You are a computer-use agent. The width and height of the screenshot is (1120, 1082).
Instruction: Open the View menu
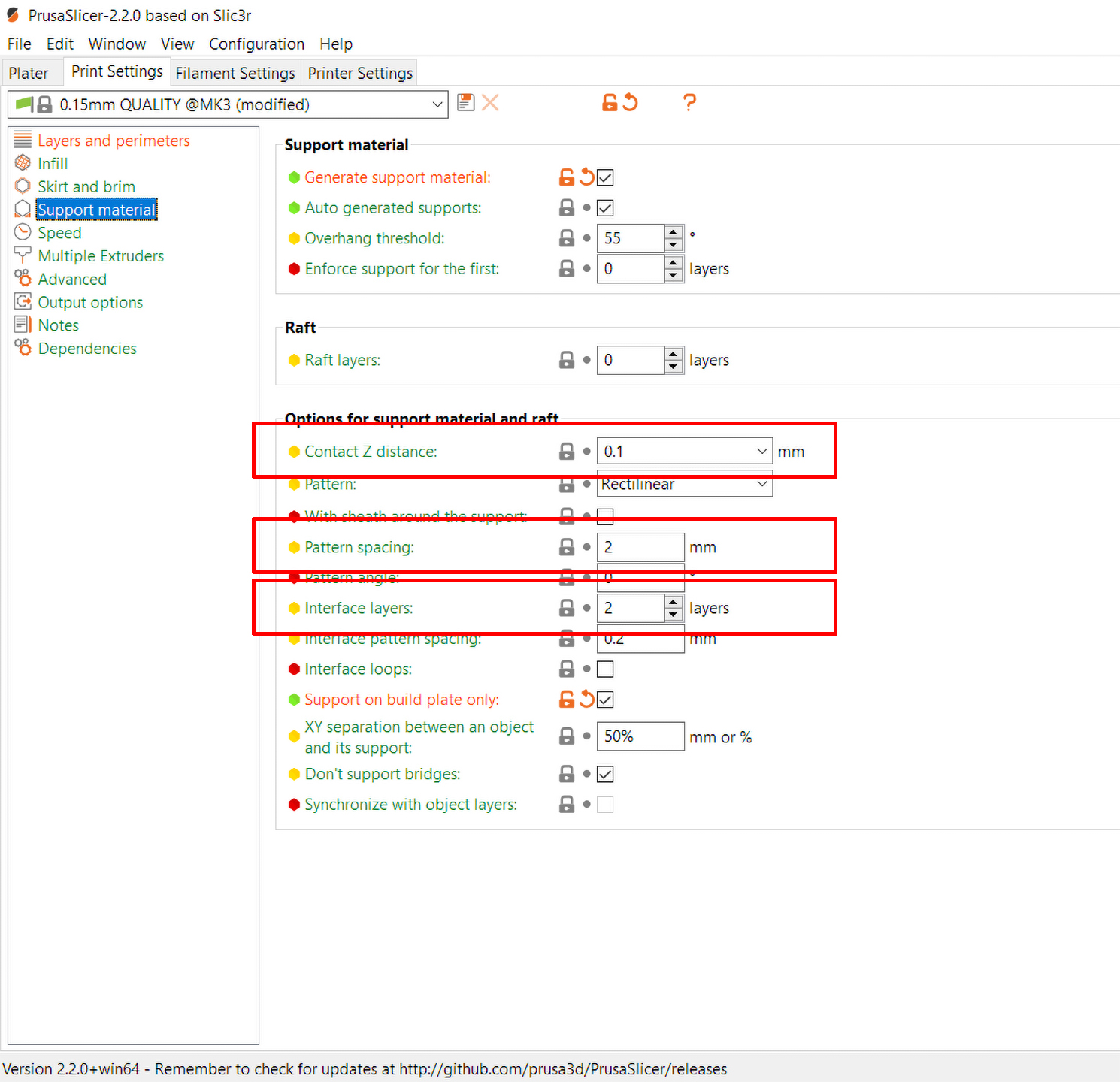pos(177,44)
